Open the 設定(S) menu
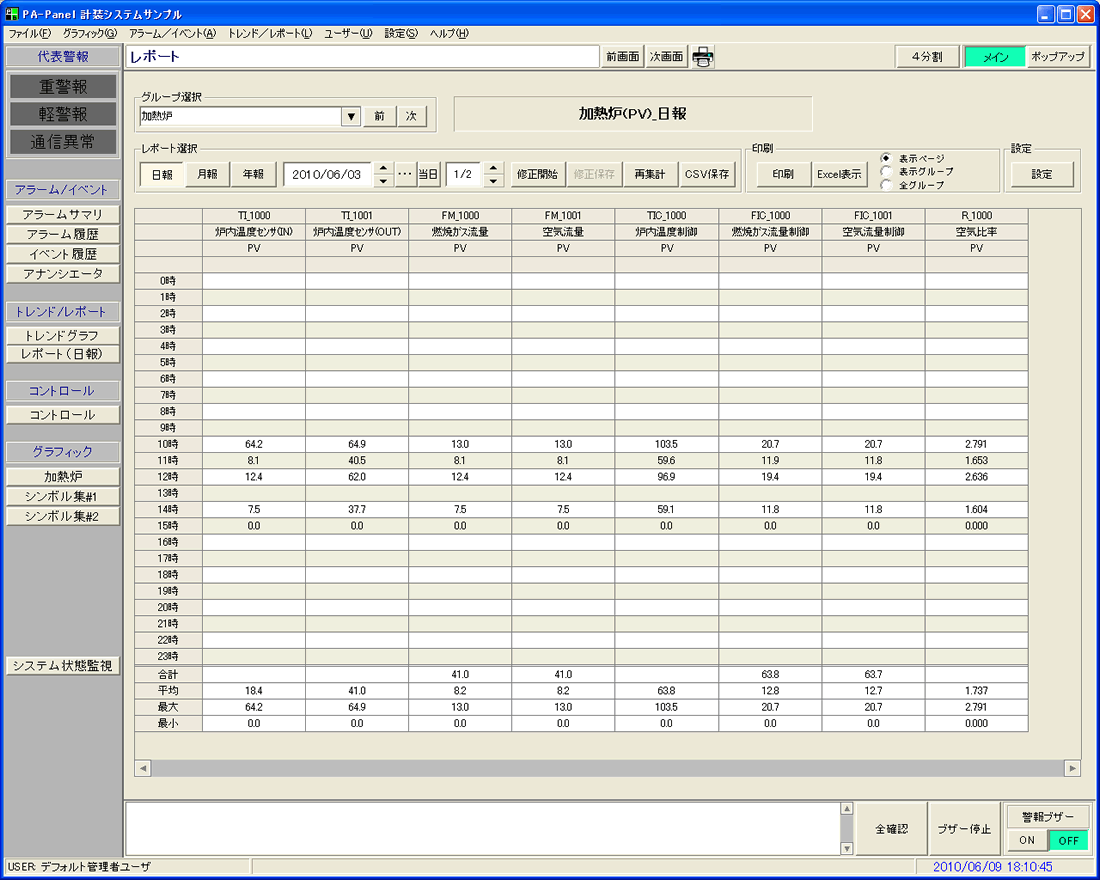The height and width of the screenshot is (880, 1100). pyautogui.click(x=401, y=33)
